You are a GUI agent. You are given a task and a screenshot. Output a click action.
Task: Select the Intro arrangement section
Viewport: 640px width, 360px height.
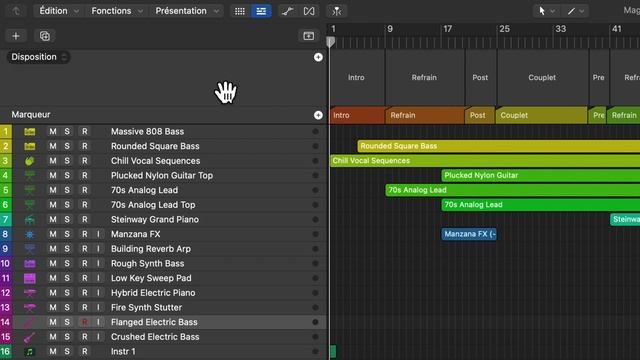pyautogui.click(x=357, y=78)
